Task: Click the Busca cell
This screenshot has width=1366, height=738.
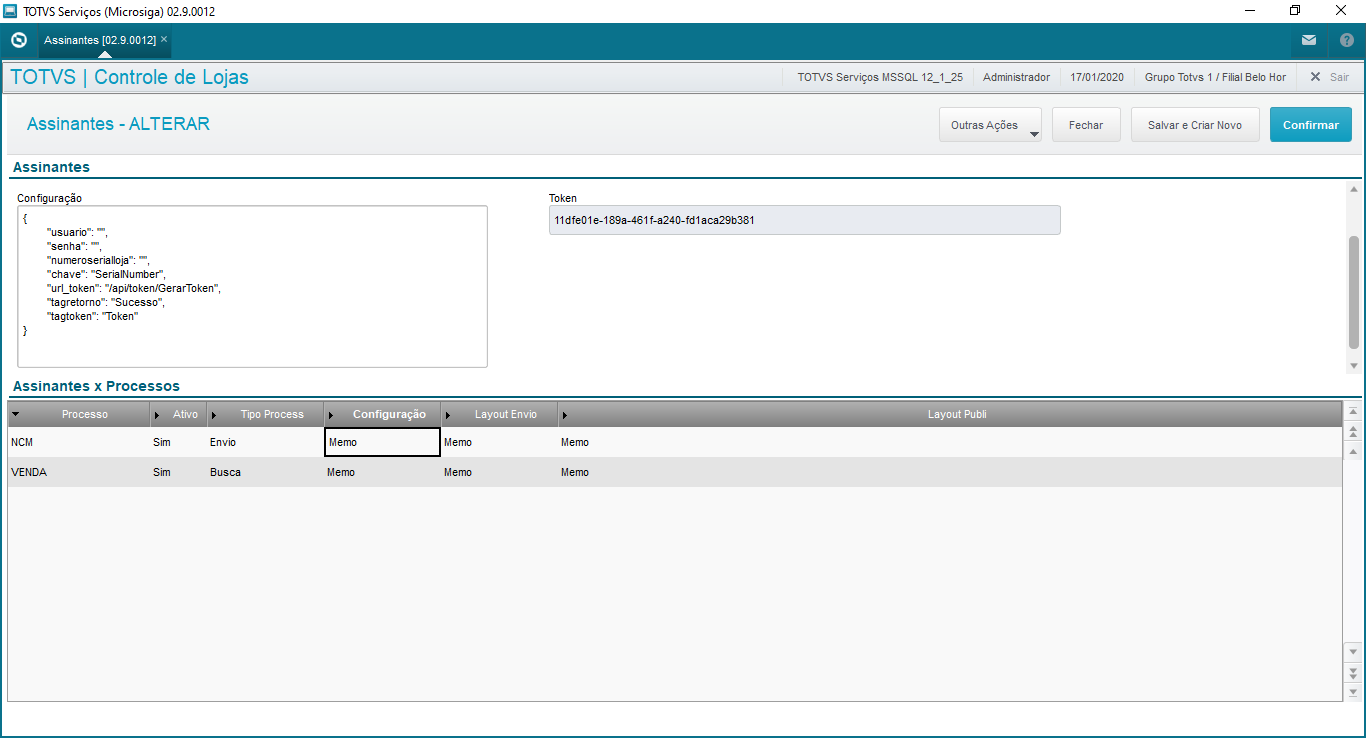Action: [266, 472]
